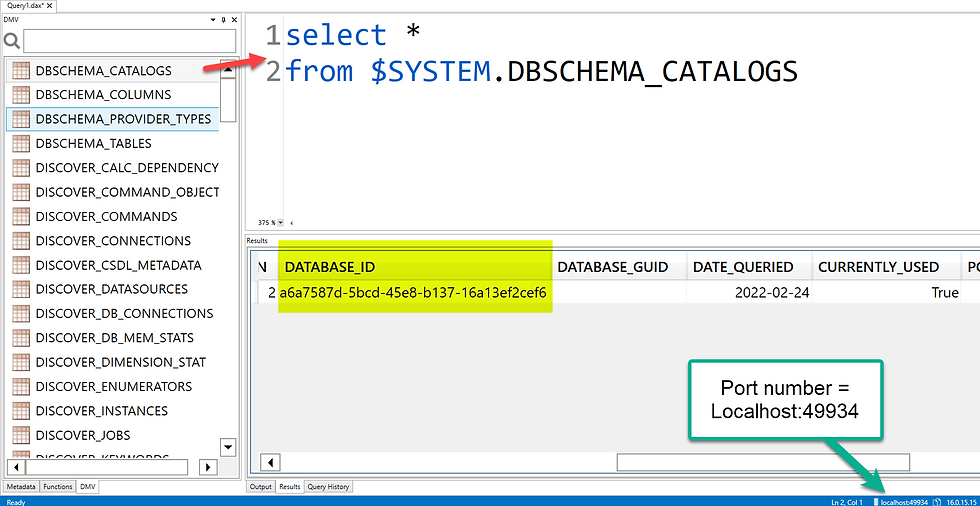
Task: Click the server icon in status bar
Action: (x=876, y=502)
